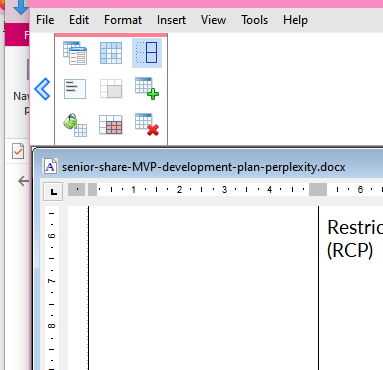Click senior-share-MVP-development-plan-perplexity.docx title
The image size is (383, 370).
click(204, 167)
